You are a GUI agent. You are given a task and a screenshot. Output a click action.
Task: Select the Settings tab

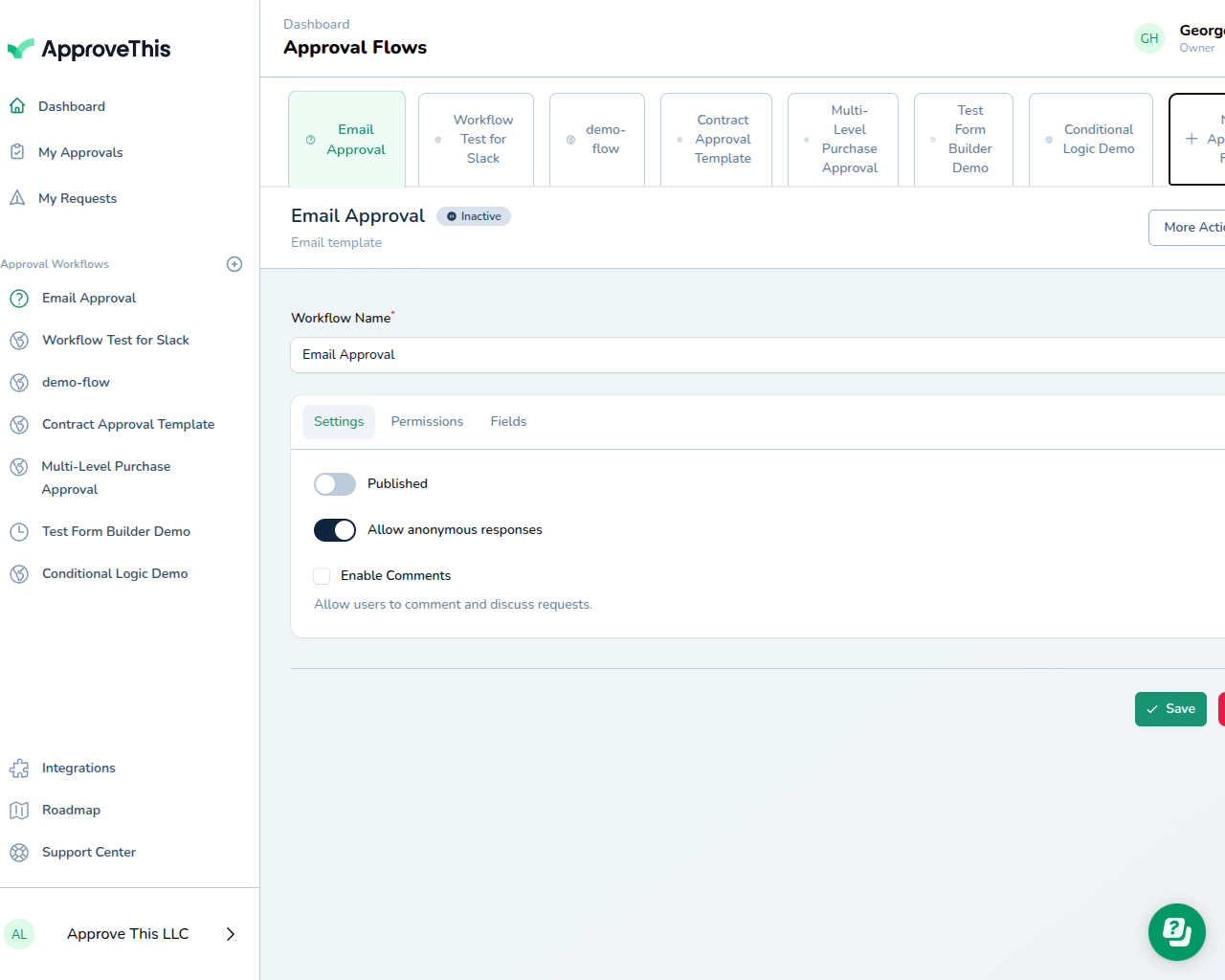pyautogui.click(x=339, y=422)
